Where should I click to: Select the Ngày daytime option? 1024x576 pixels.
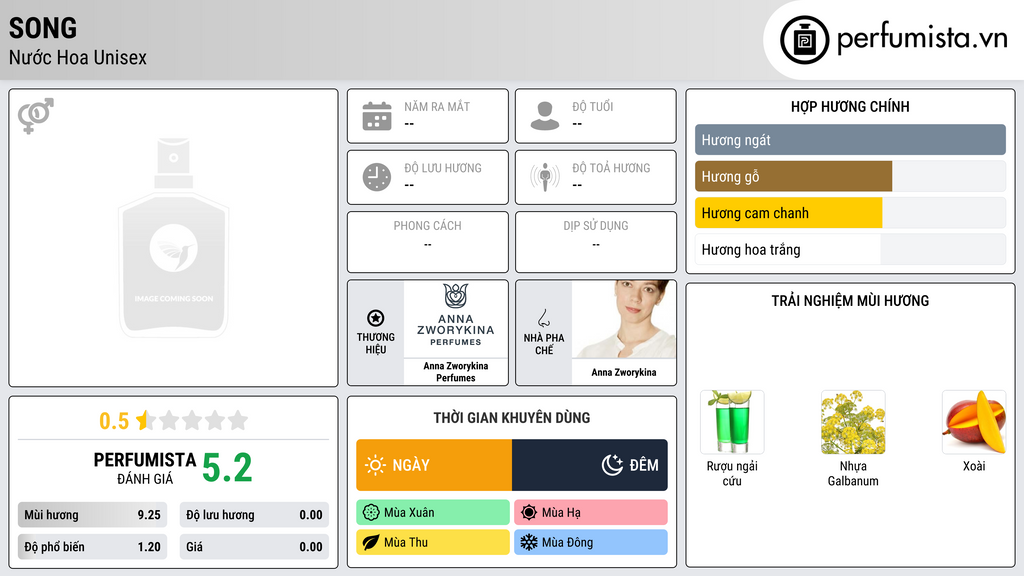(x=434, y=465)
